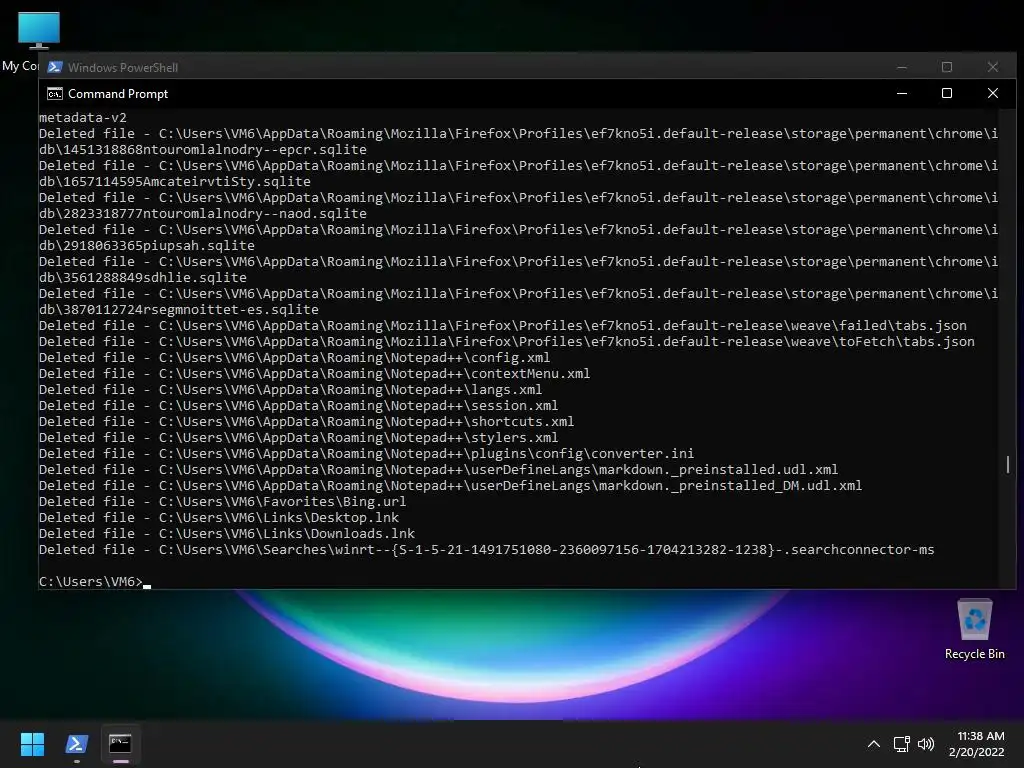Click the plugins\config\converter.ini line
Screen dimensions: 1024x768
point(366,453)
